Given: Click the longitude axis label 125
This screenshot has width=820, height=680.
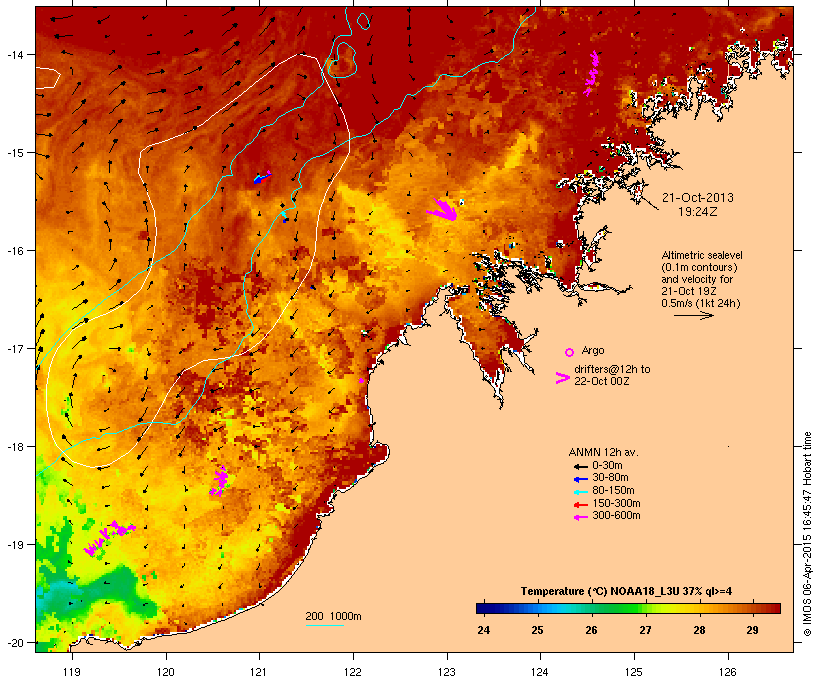Looking at the screenshot, I should tap(634, 672).
